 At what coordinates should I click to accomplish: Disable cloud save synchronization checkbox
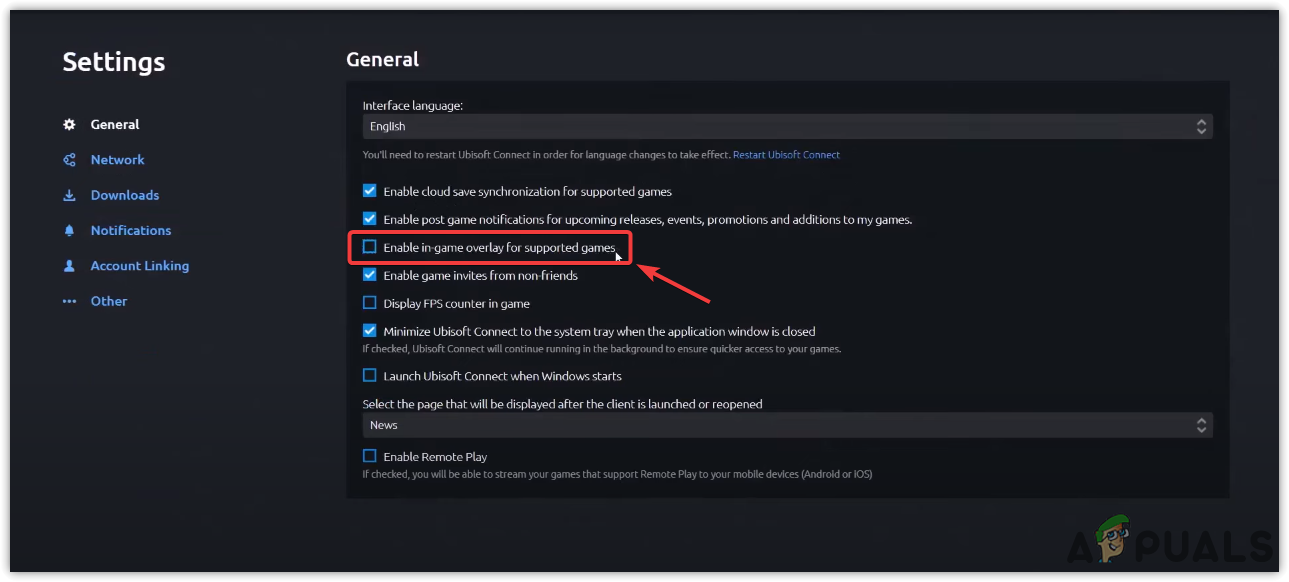coord(370,191)
